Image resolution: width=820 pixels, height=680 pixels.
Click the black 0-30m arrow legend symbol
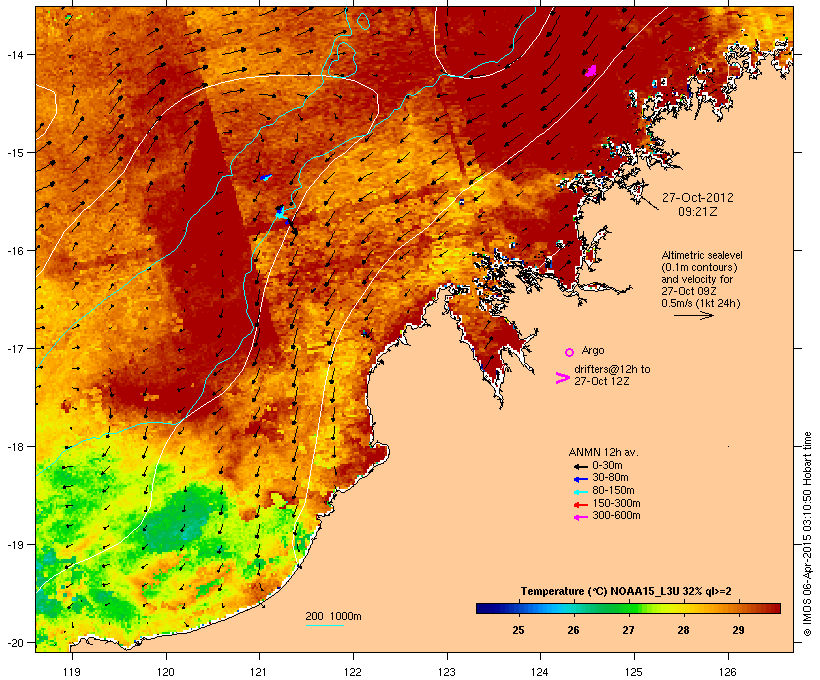click(580, 466)
